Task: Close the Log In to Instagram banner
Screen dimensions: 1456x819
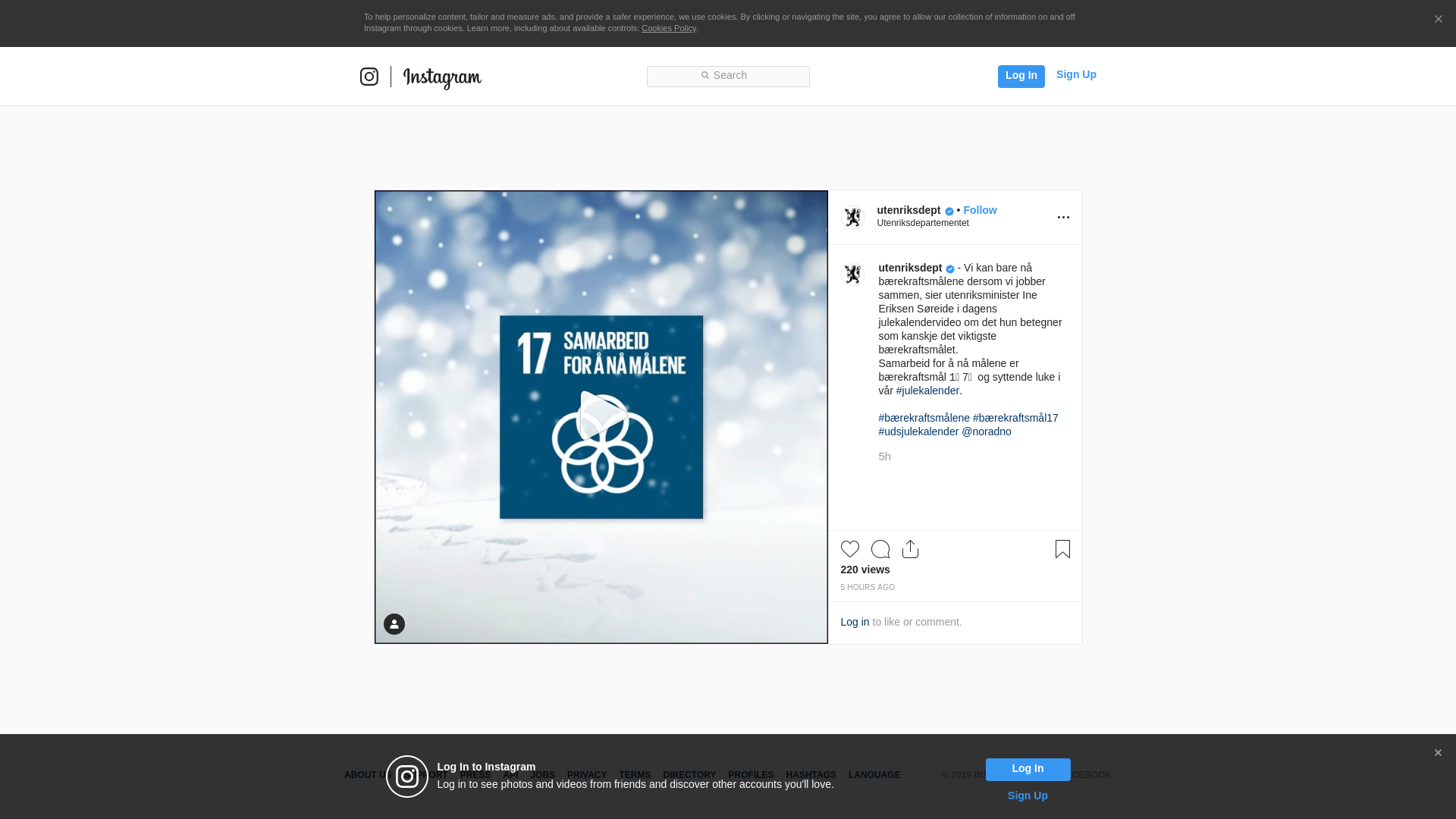Action: pos(1438,753)
